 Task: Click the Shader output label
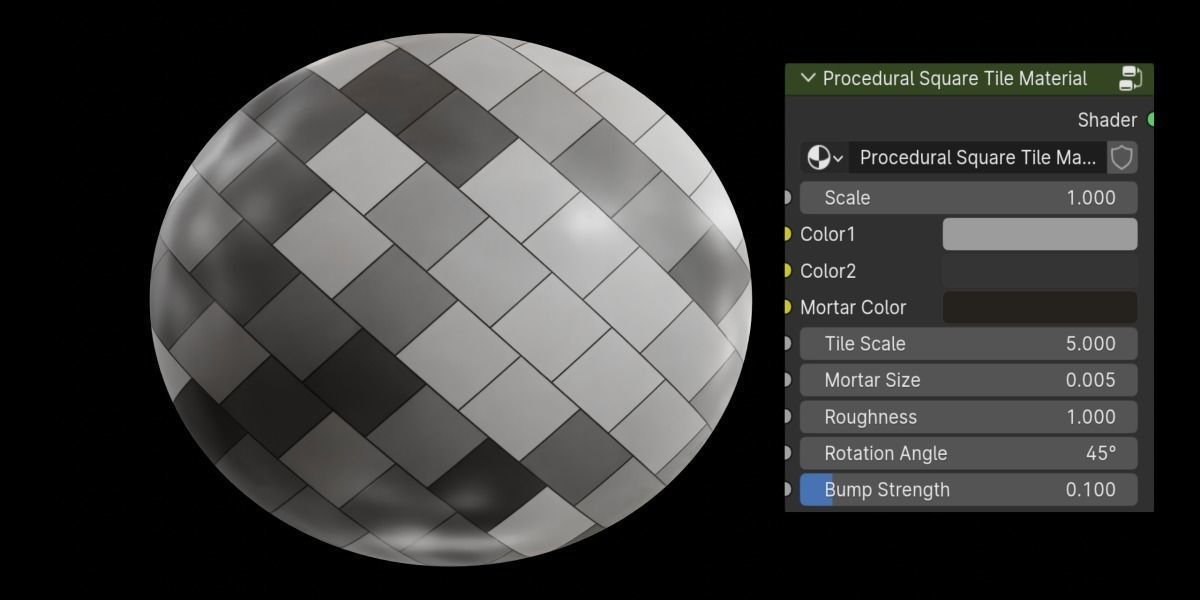(x=1107, y=120)
